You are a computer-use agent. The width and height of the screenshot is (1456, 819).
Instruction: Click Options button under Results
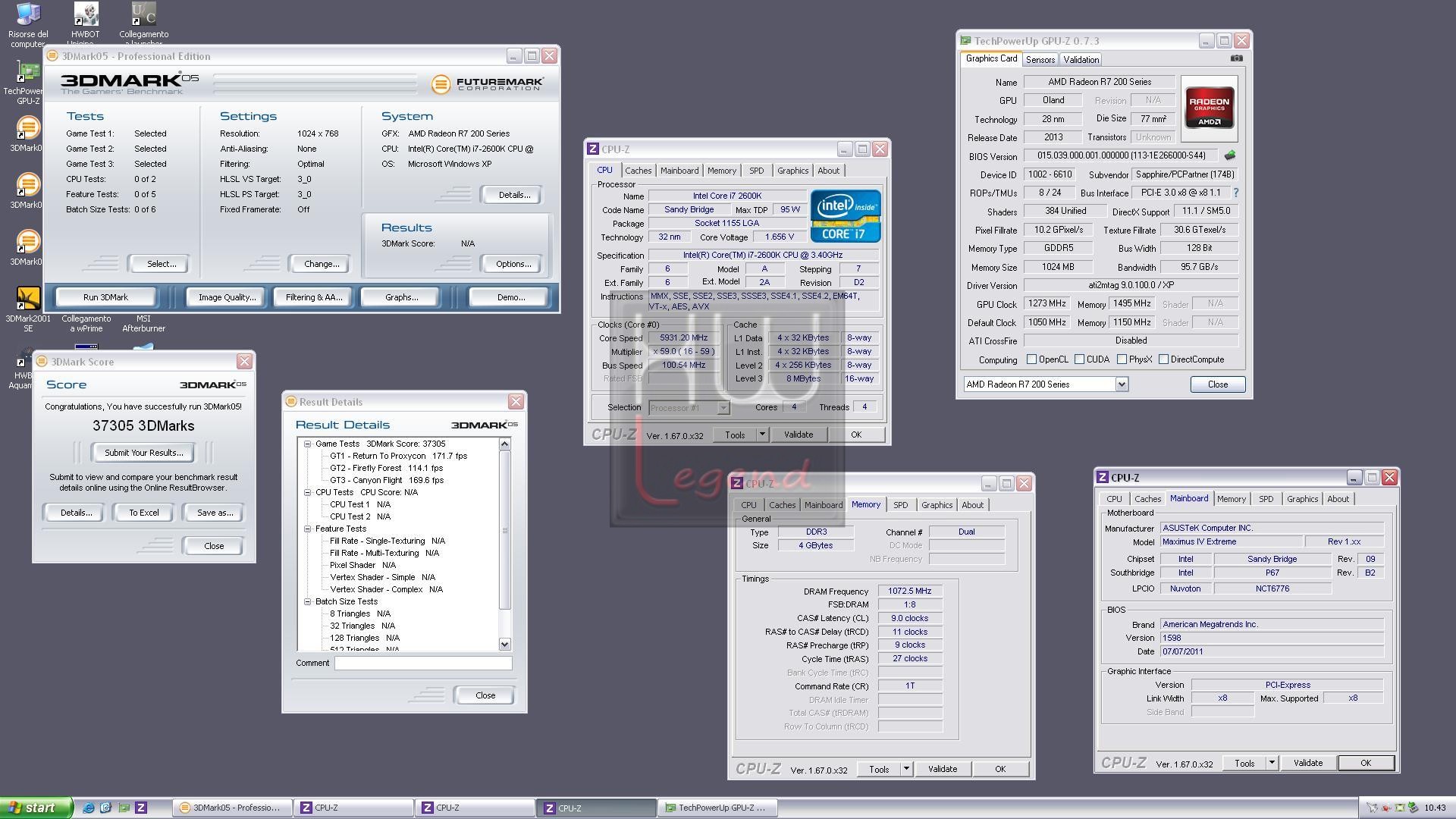click(513, 264)
